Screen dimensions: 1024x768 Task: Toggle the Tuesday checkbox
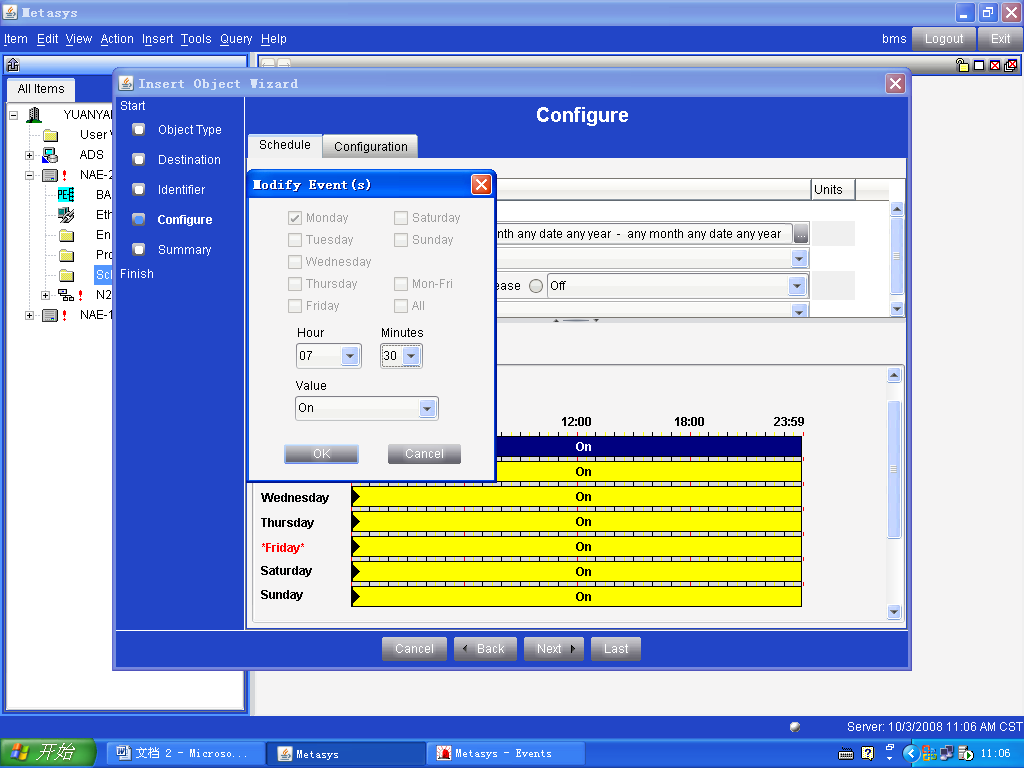tap(295, 240)
